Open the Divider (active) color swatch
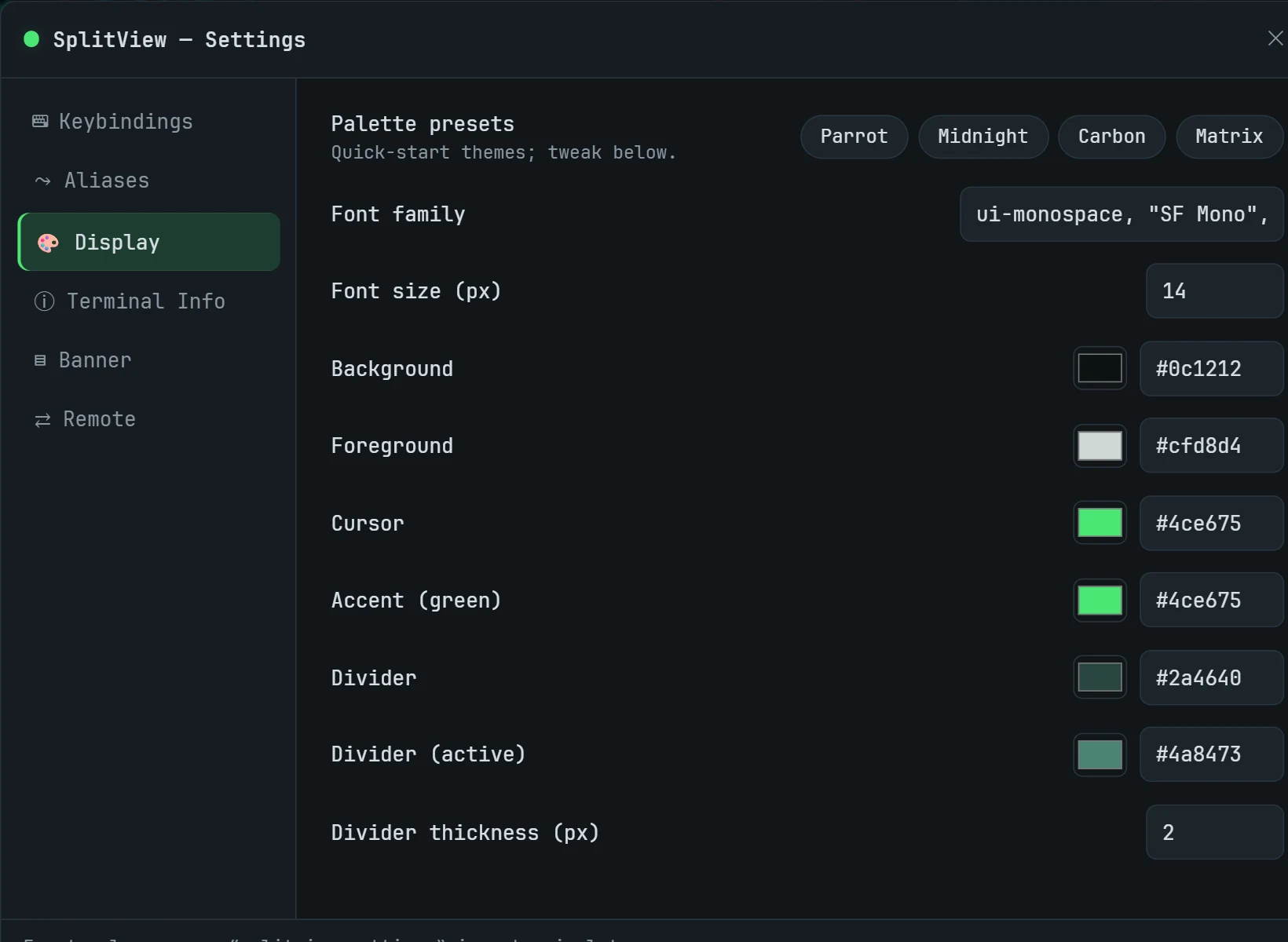 1100,754
